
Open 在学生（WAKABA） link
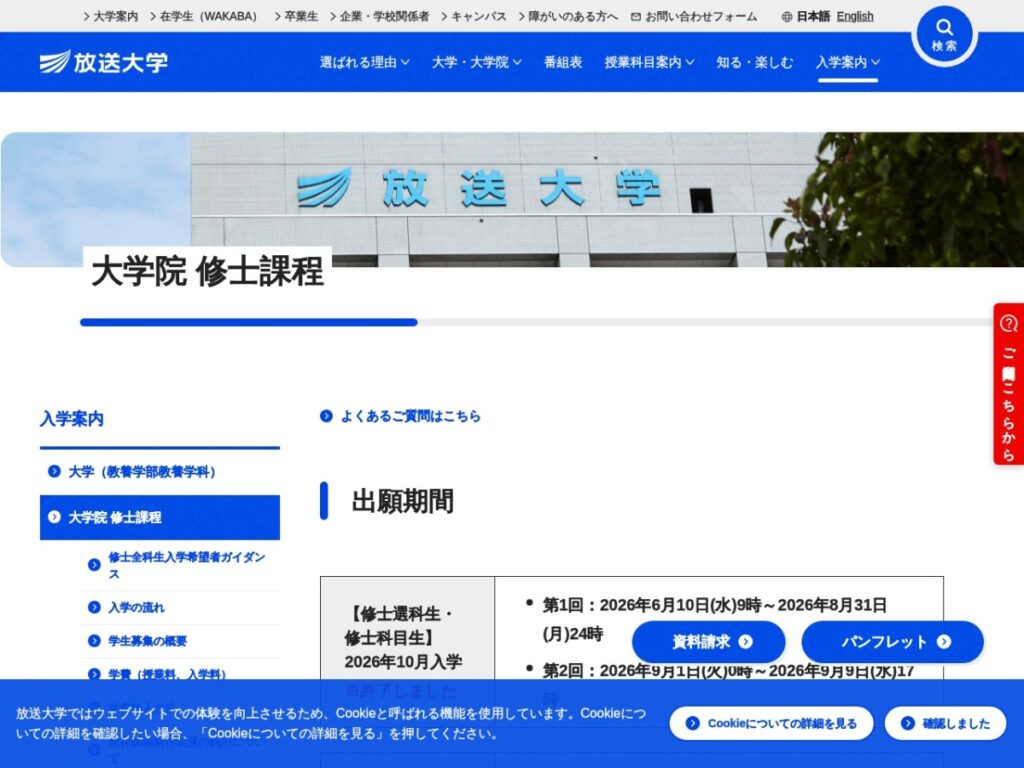[204, 17]
